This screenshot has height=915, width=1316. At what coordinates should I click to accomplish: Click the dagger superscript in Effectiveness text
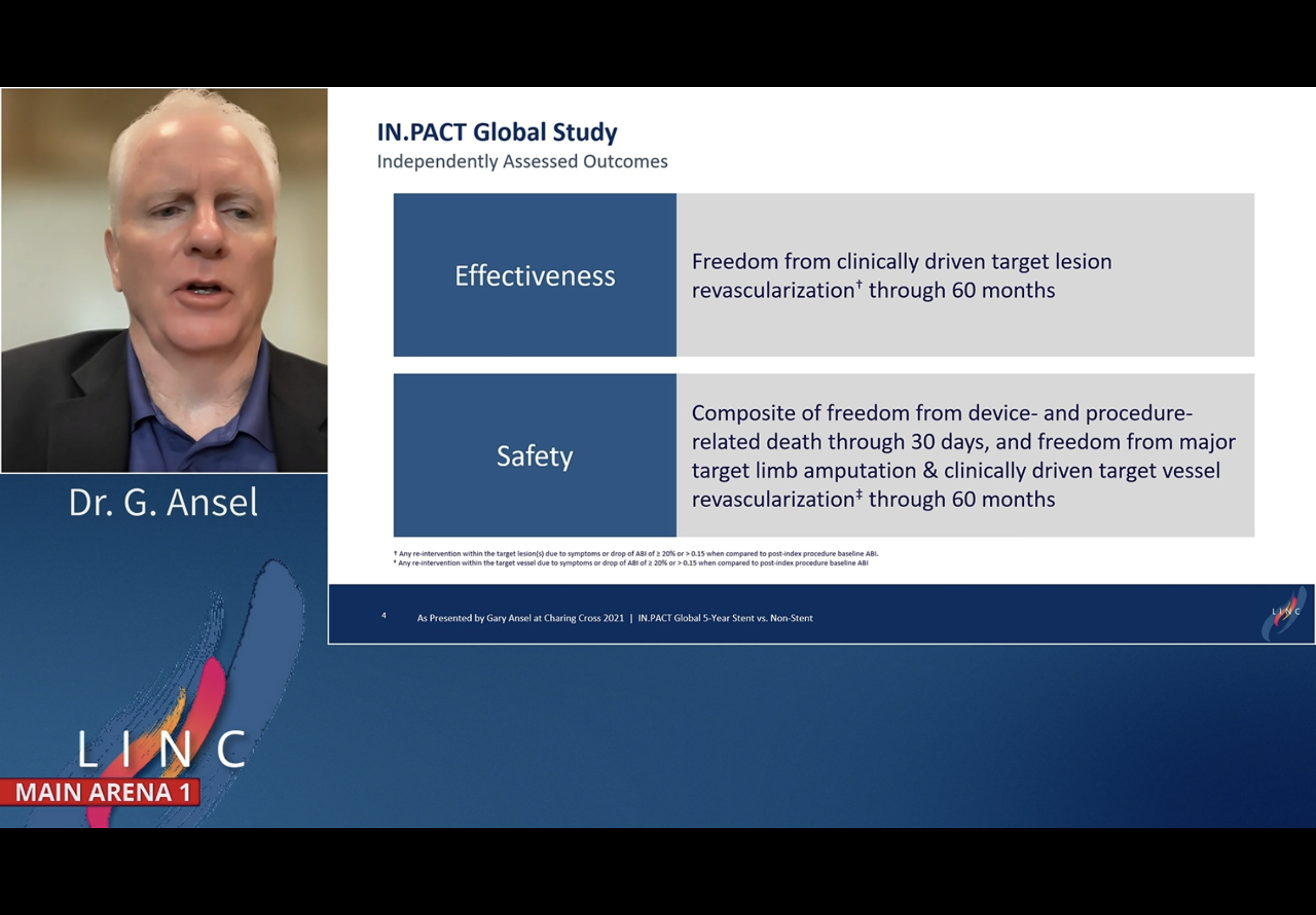click(x=859, y=283)
